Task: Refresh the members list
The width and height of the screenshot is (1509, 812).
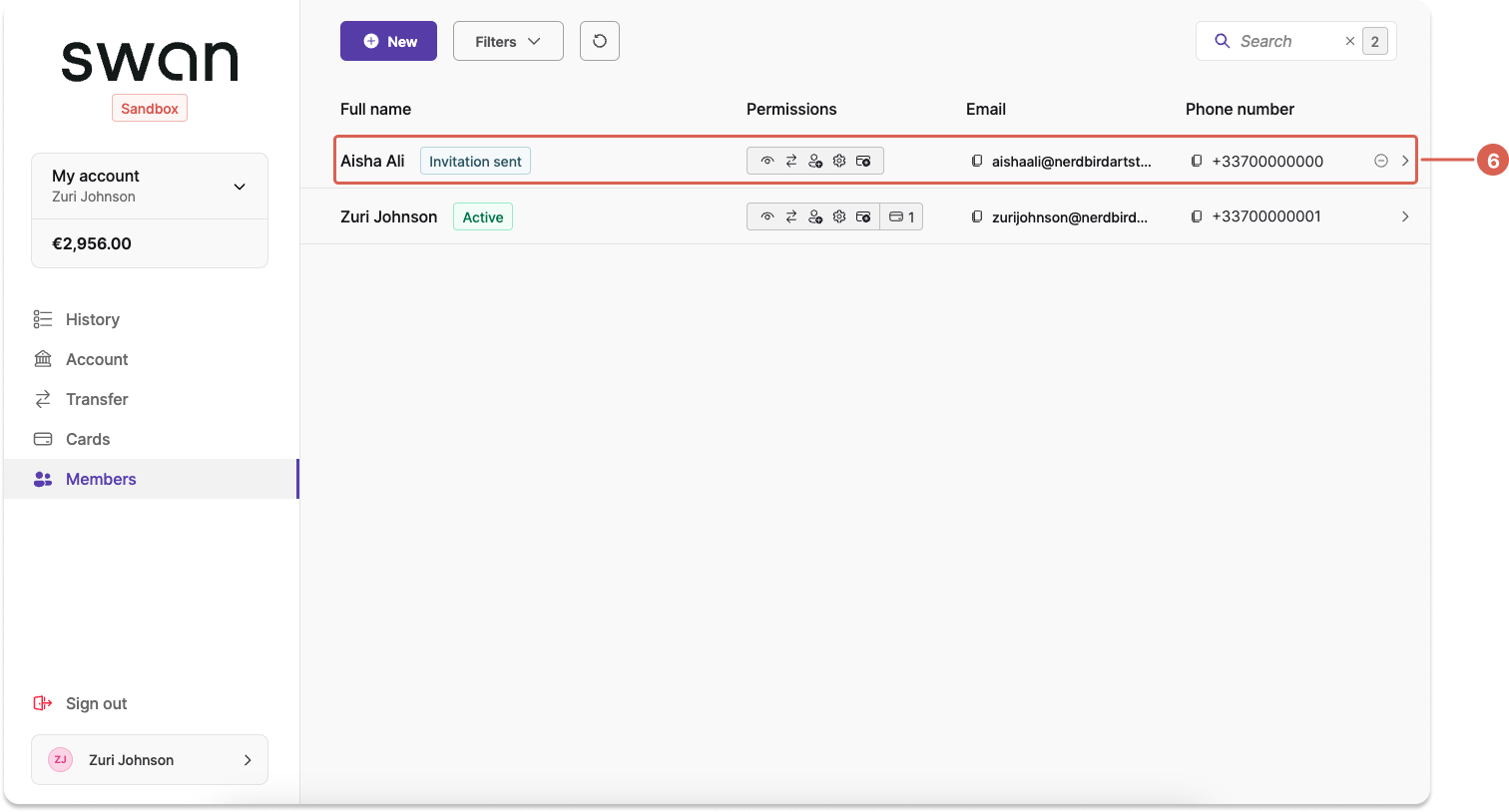Action: coord(600,41)
